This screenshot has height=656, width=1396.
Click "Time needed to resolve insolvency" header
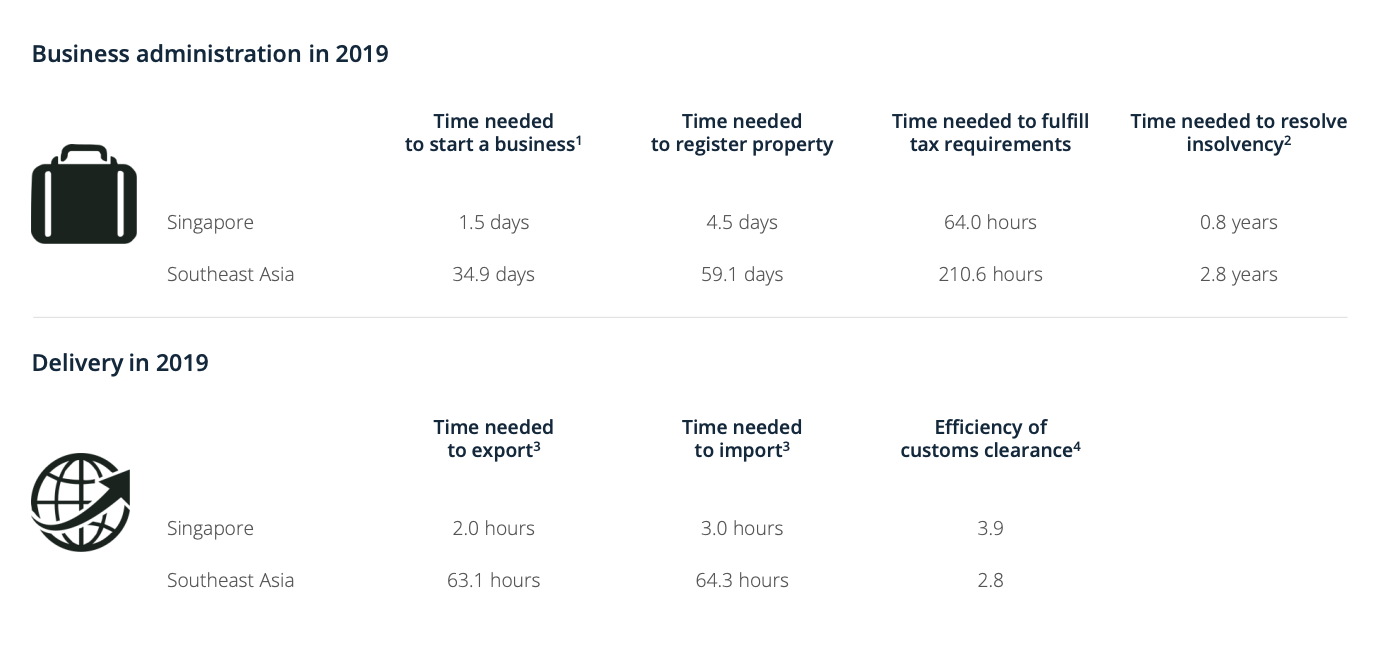click(x=1238, y=133)
